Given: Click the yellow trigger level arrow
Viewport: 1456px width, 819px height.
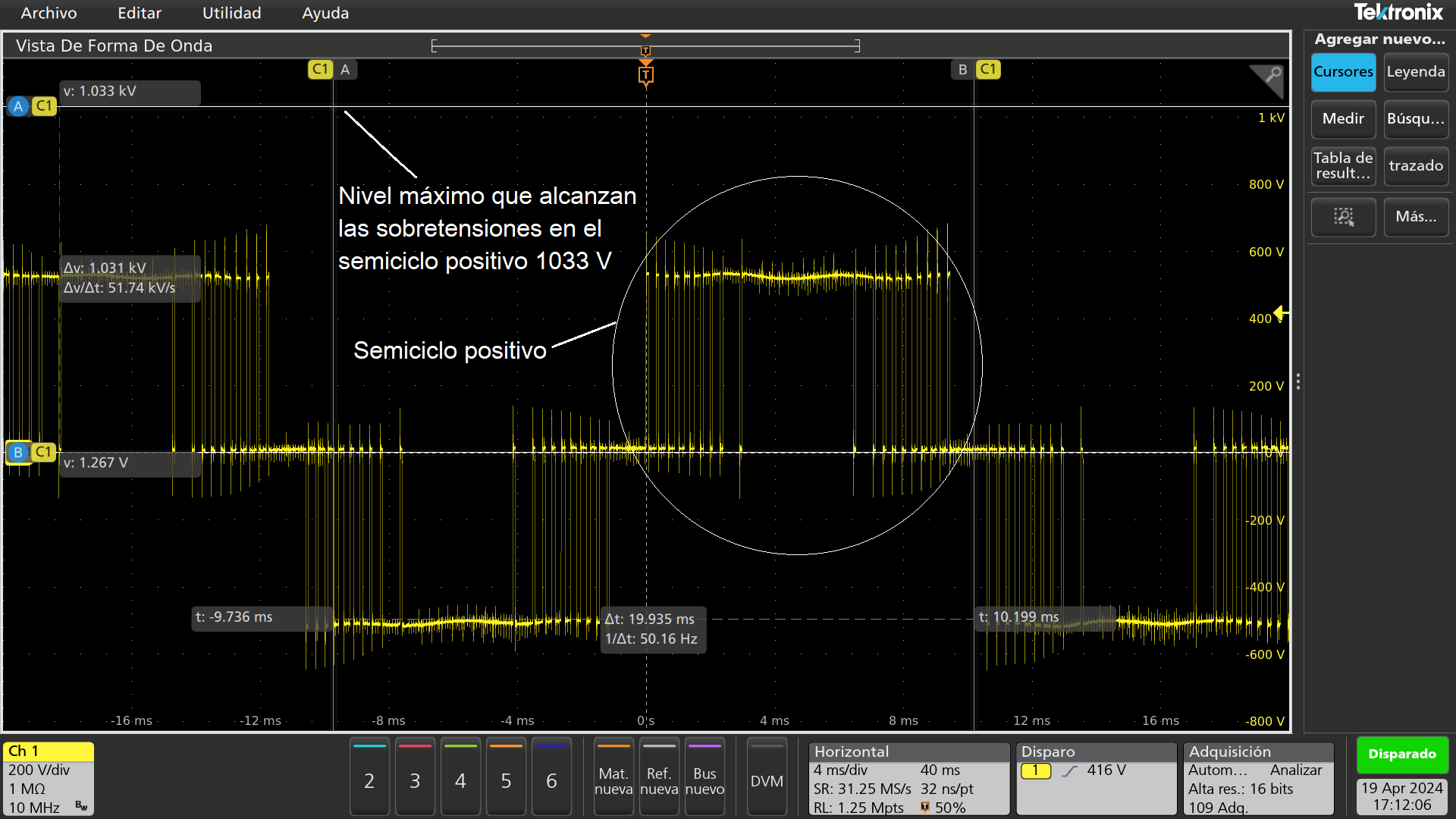Looking at the screenshot, I should coord(1281,312).
